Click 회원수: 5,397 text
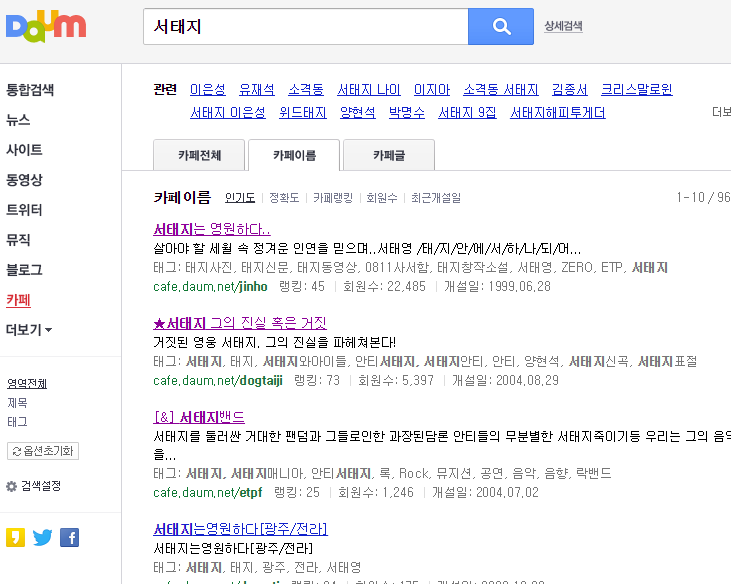 [395, 381]
